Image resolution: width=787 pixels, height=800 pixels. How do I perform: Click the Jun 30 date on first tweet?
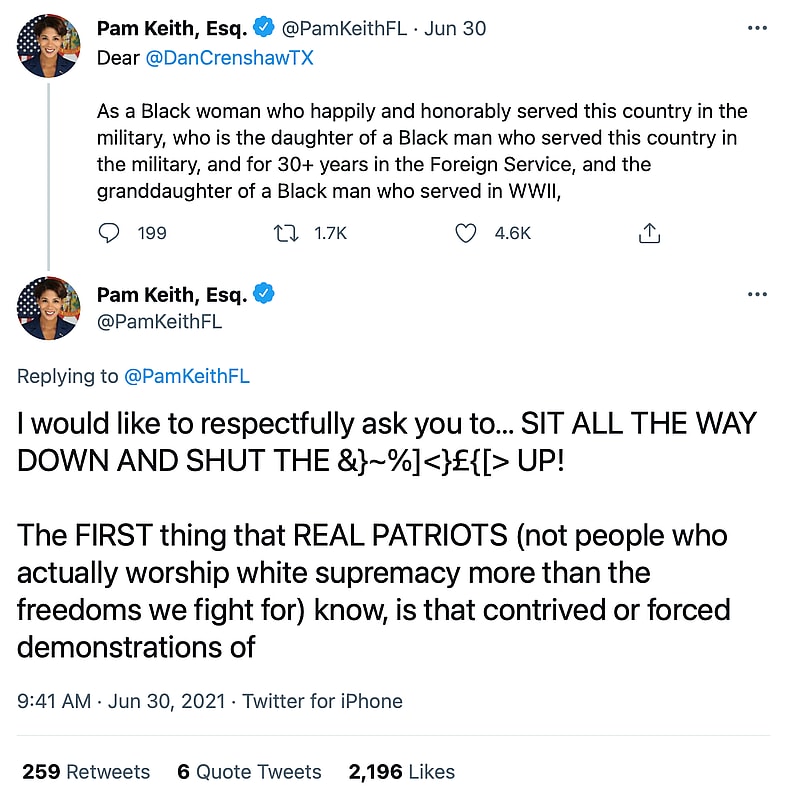point(455,28)
